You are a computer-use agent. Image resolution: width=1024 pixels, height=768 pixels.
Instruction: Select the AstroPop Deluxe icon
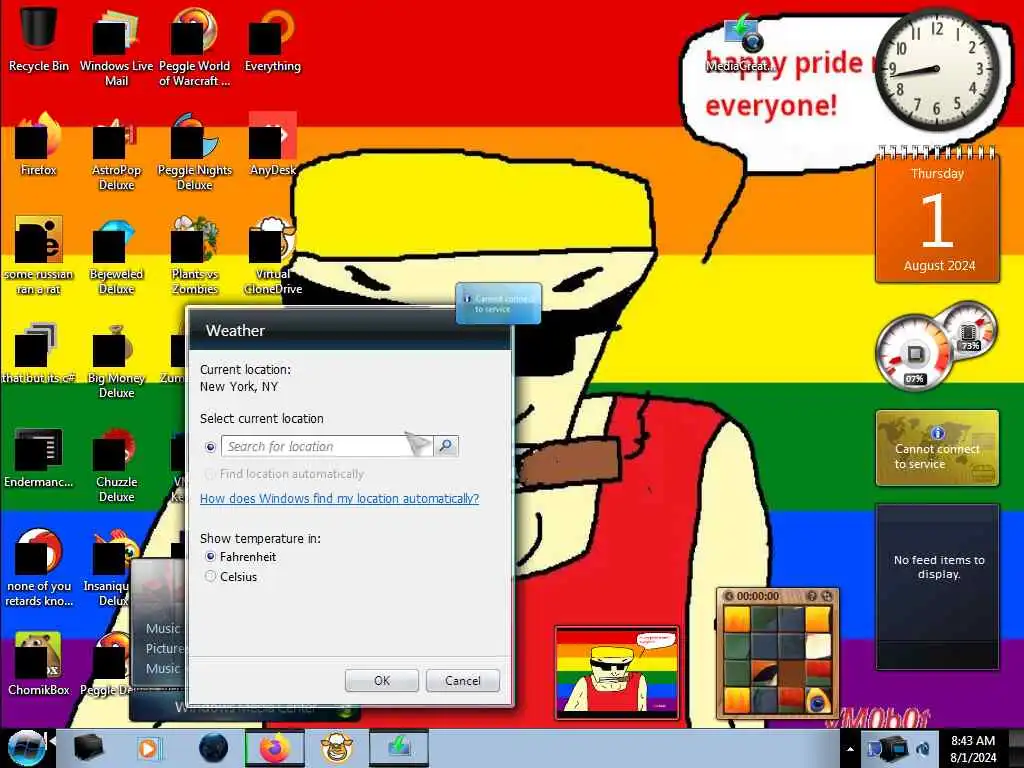coord(116,152)
